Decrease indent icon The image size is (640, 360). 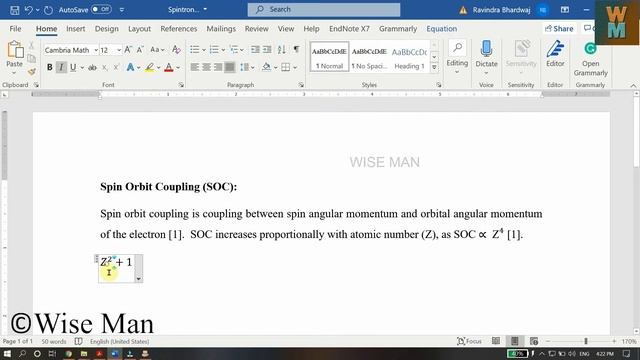255,50
